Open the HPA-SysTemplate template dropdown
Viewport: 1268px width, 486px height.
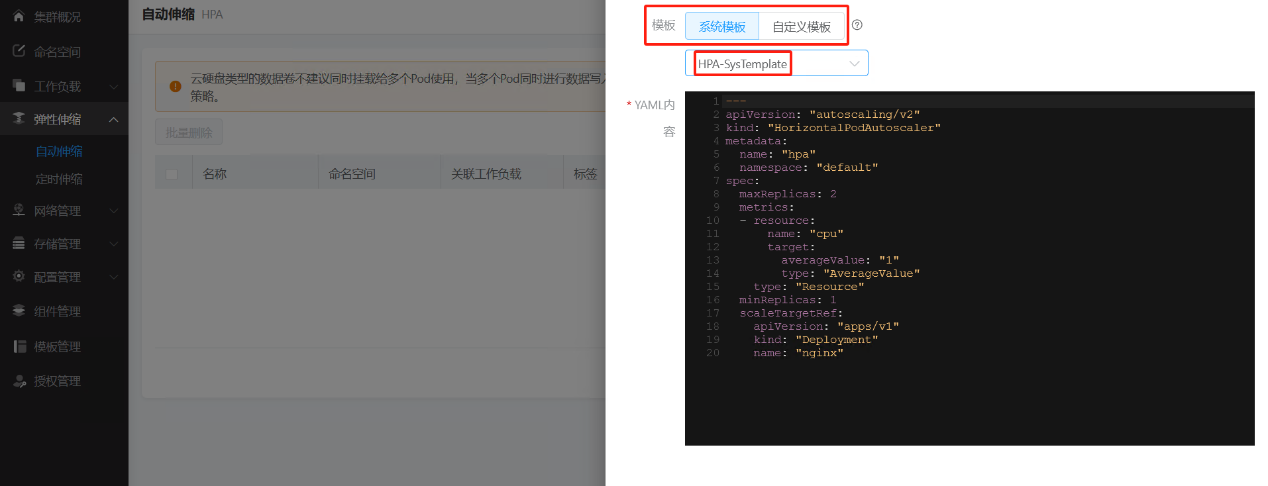(x=777, y=63)
